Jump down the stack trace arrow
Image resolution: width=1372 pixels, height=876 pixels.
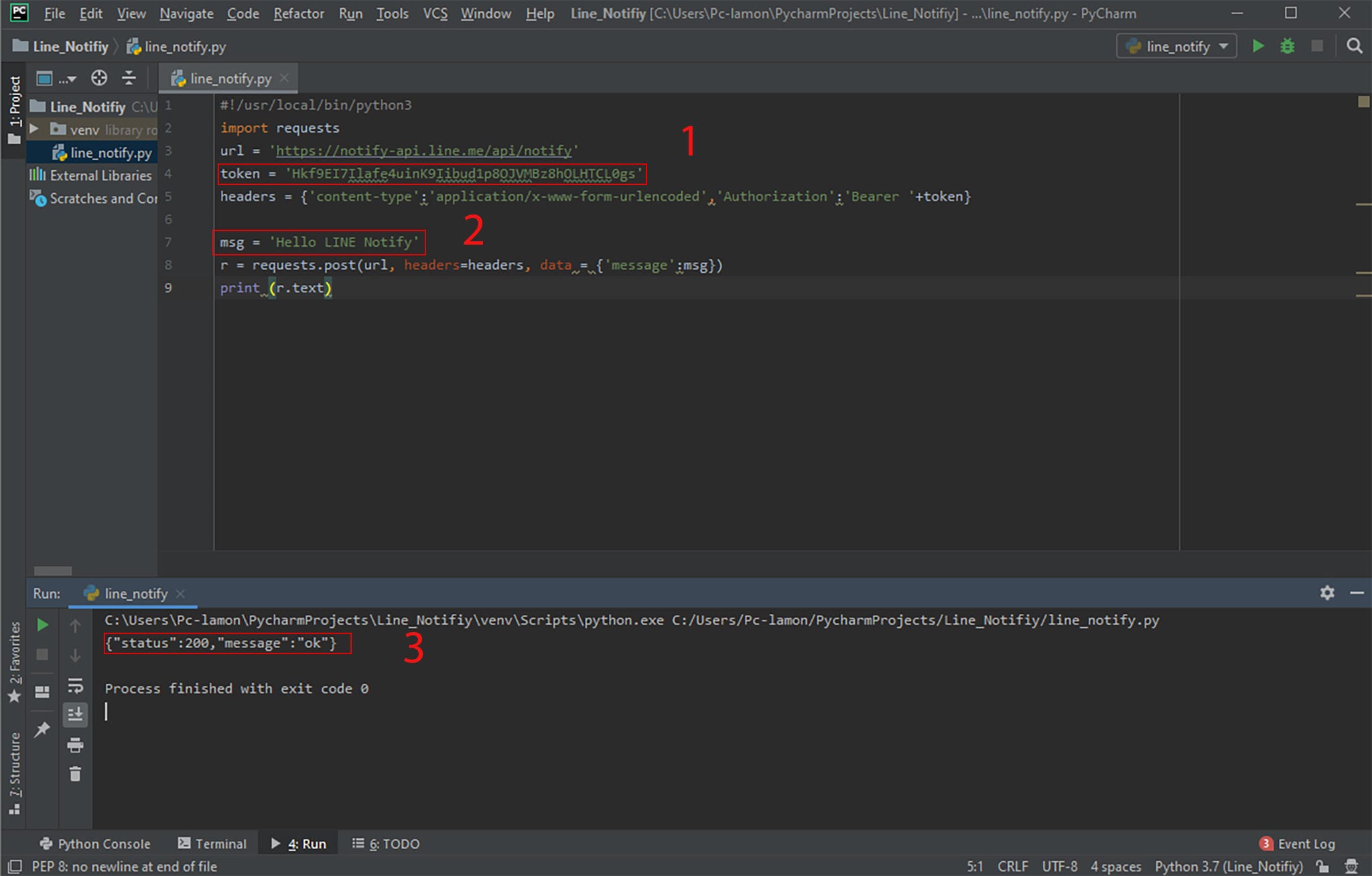pyautogui.click(x=76, y=655)
